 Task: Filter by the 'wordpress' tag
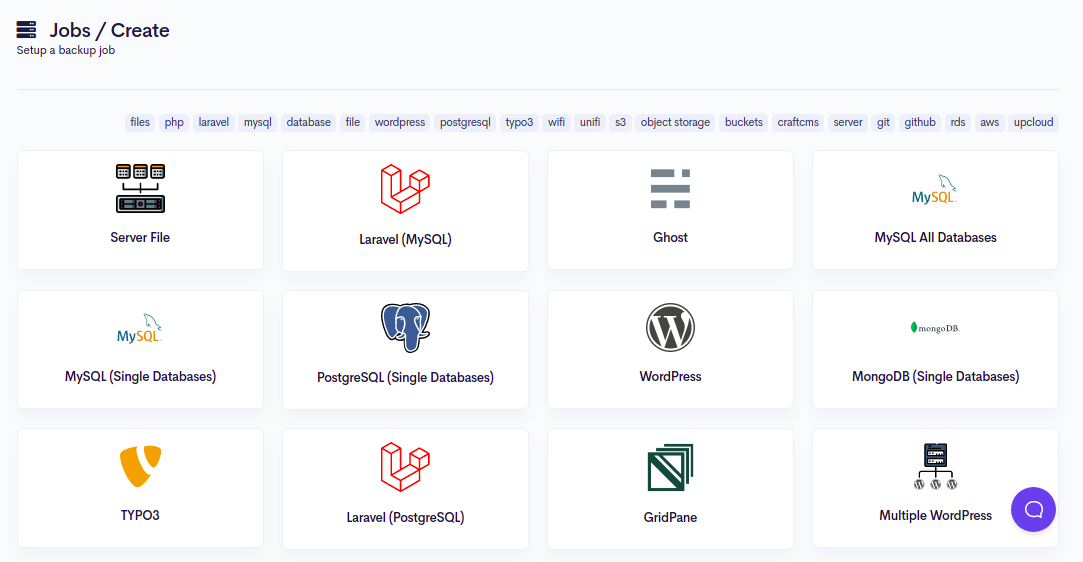tap(400, 122)
